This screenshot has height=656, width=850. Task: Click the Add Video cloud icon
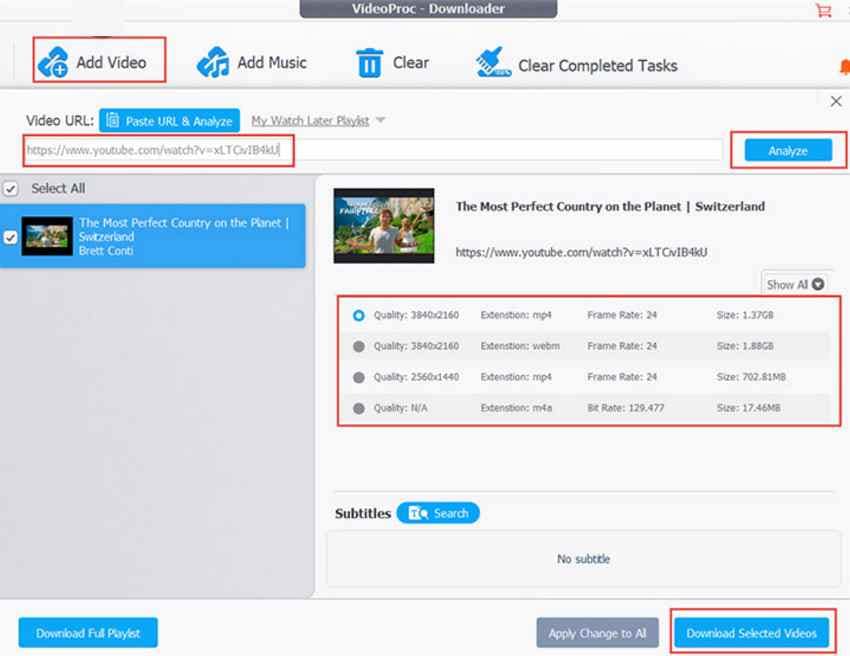click(x=53, y=62)
